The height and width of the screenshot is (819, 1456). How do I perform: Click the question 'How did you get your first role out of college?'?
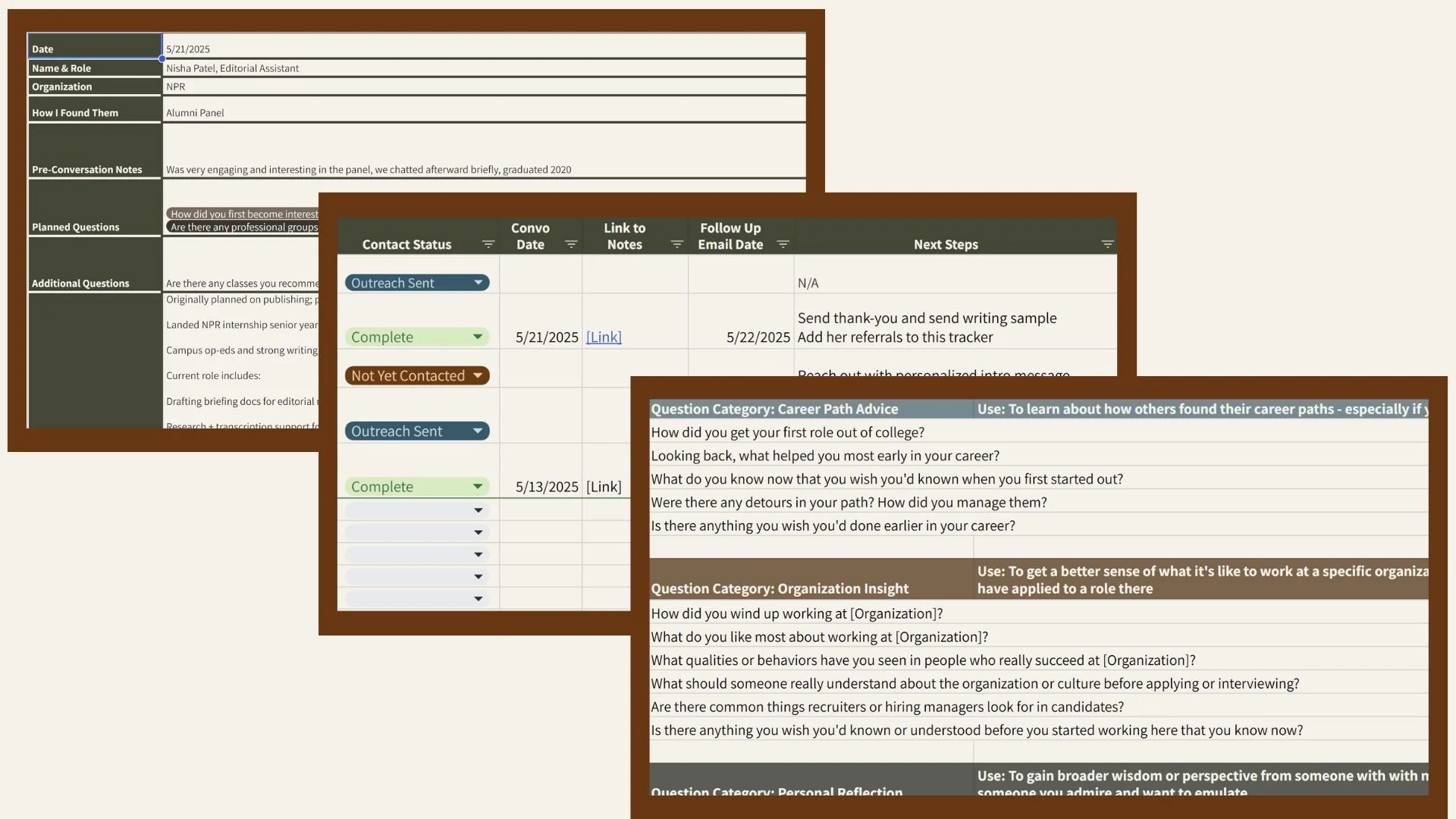coord(787,432)
